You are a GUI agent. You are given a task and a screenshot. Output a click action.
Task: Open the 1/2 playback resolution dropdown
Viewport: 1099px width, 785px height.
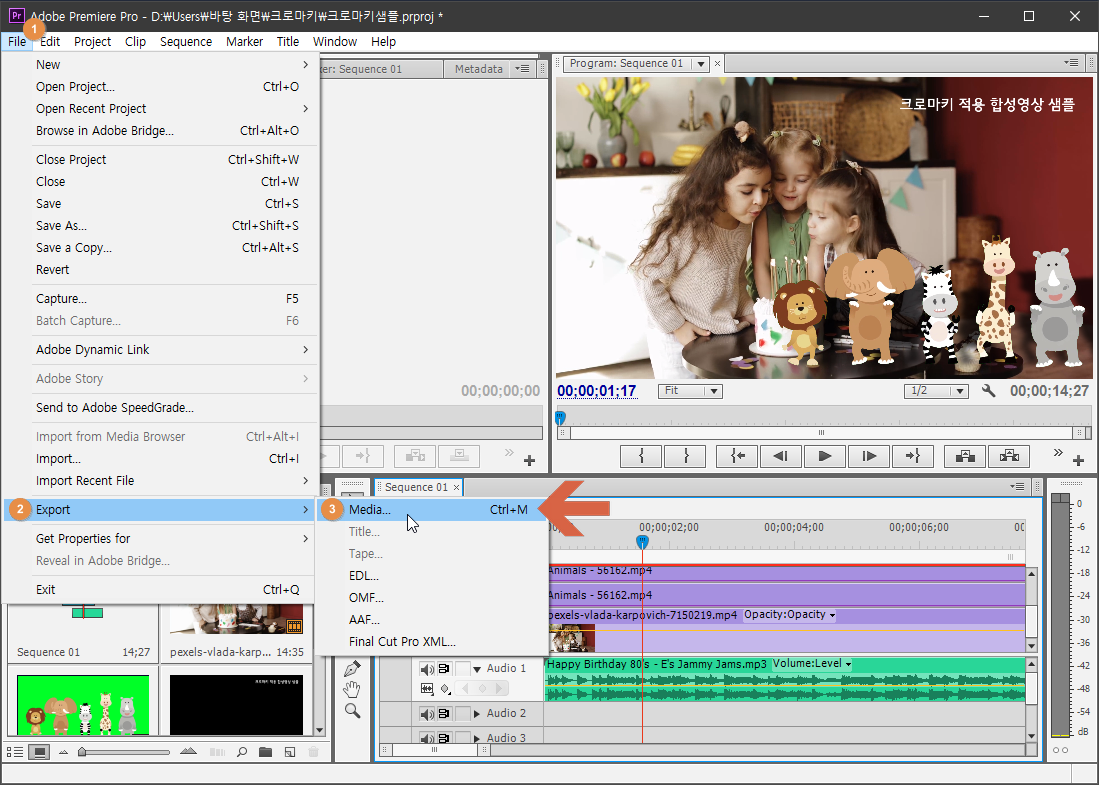(x=936, y=390)
